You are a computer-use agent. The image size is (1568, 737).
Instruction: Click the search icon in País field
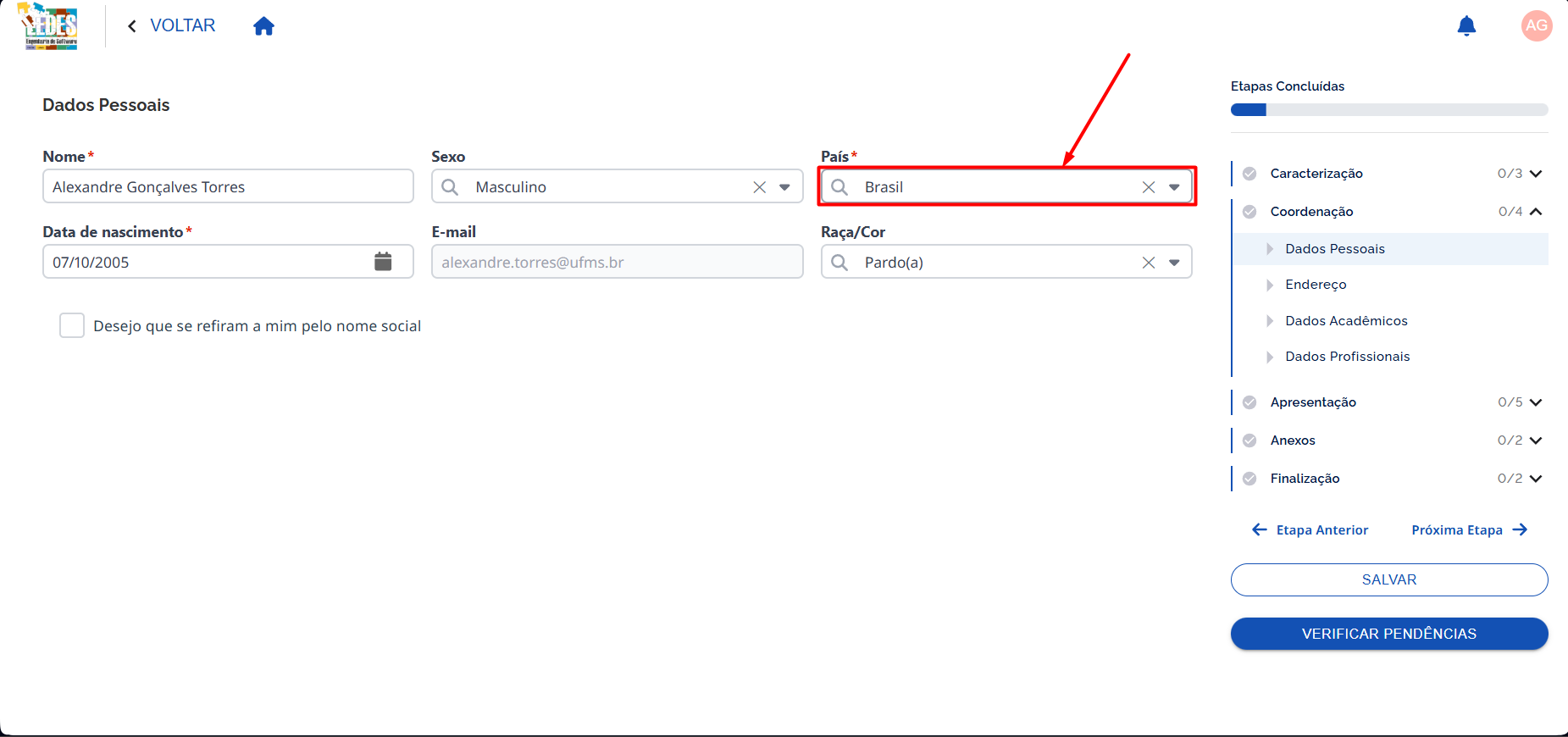[839, 186]
